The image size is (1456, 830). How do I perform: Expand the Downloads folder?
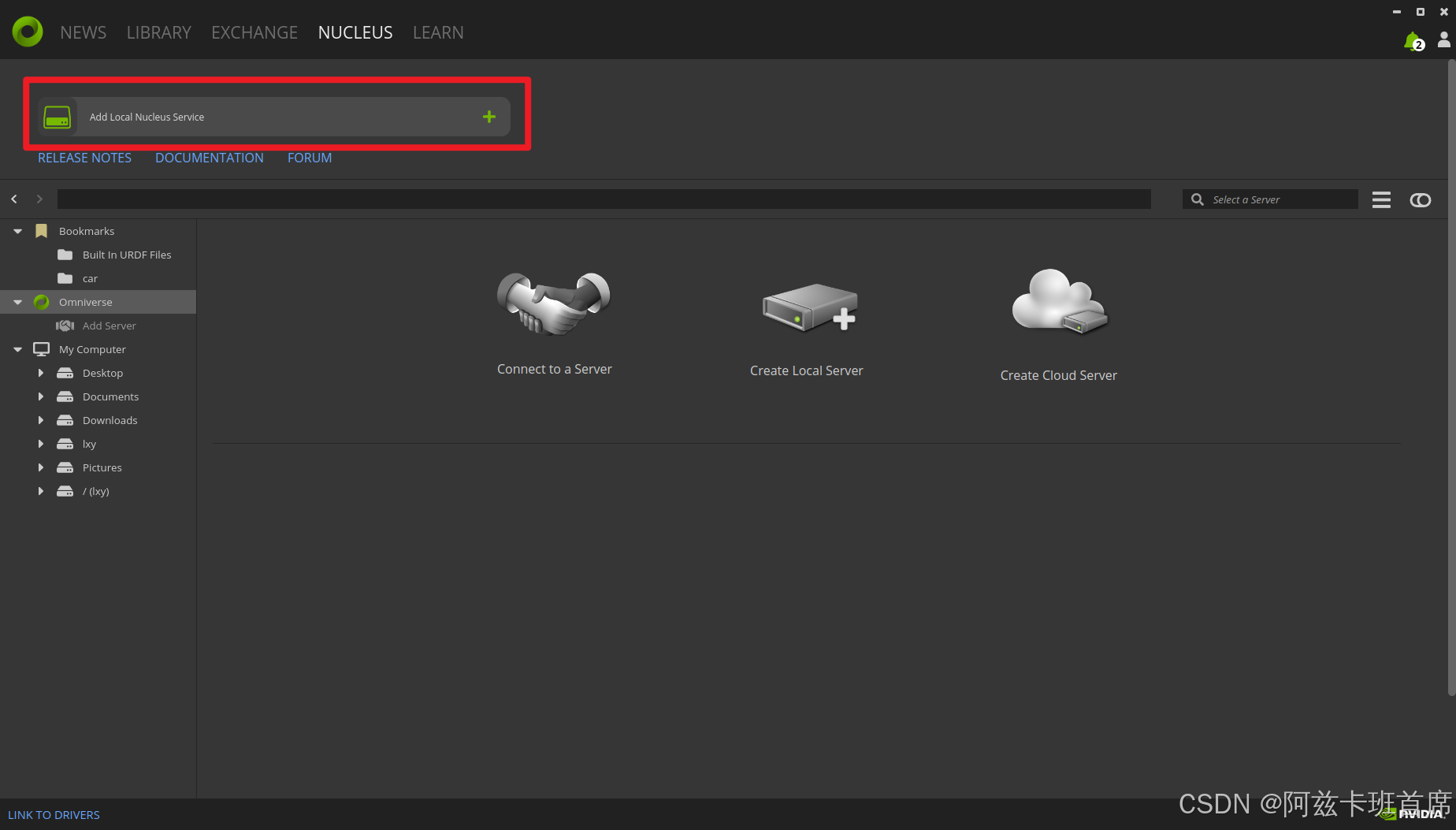click(41, 420)
